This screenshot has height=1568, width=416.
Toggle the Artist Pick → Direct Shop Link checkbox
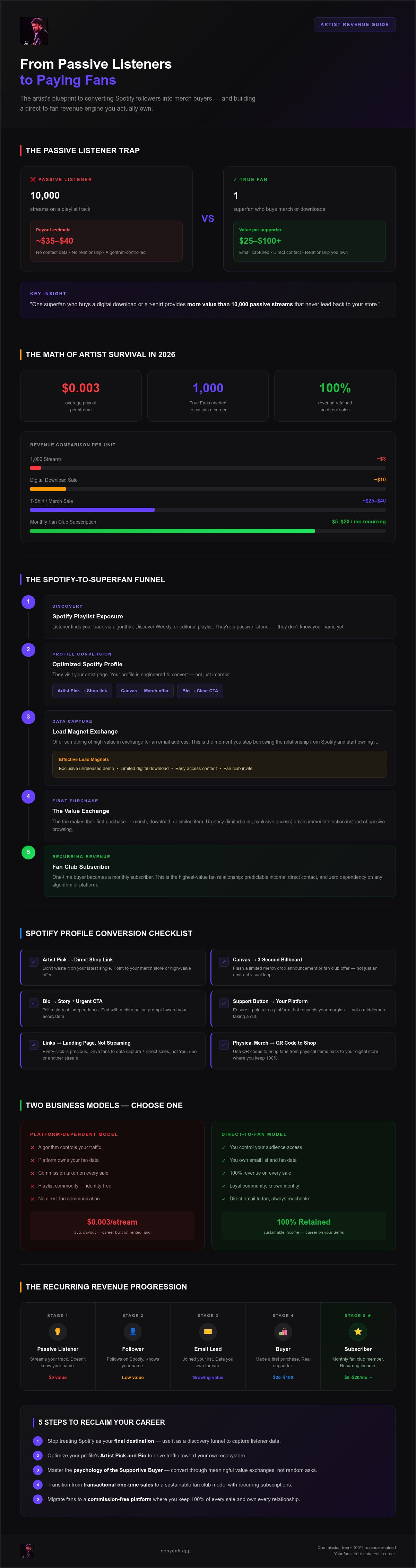pos(33,962)
